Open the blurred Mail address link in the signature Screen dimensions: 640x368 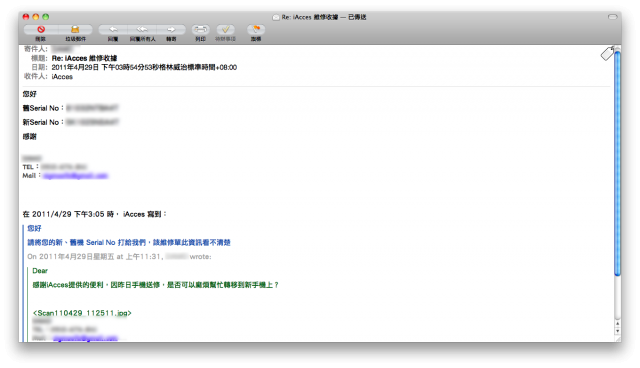tap(76, 176)
